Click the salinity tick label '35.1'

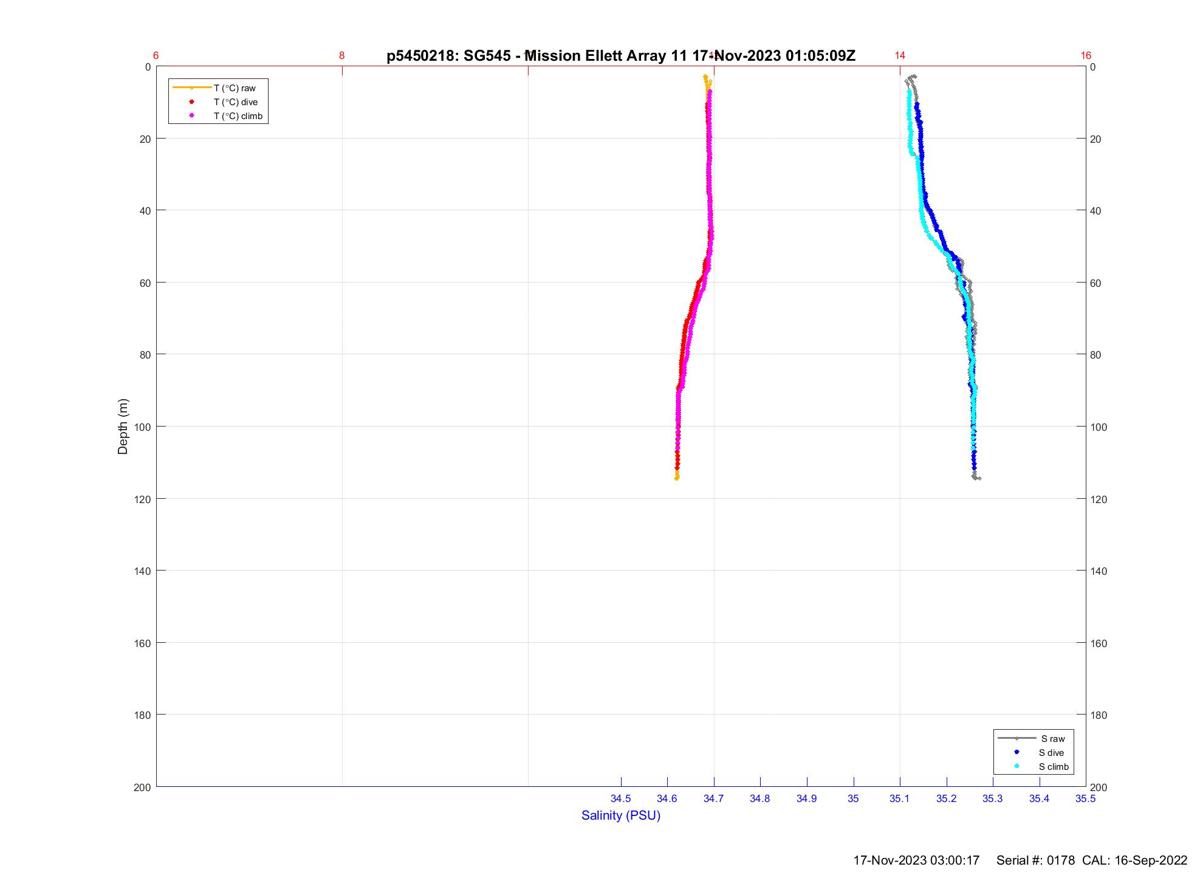900,799
